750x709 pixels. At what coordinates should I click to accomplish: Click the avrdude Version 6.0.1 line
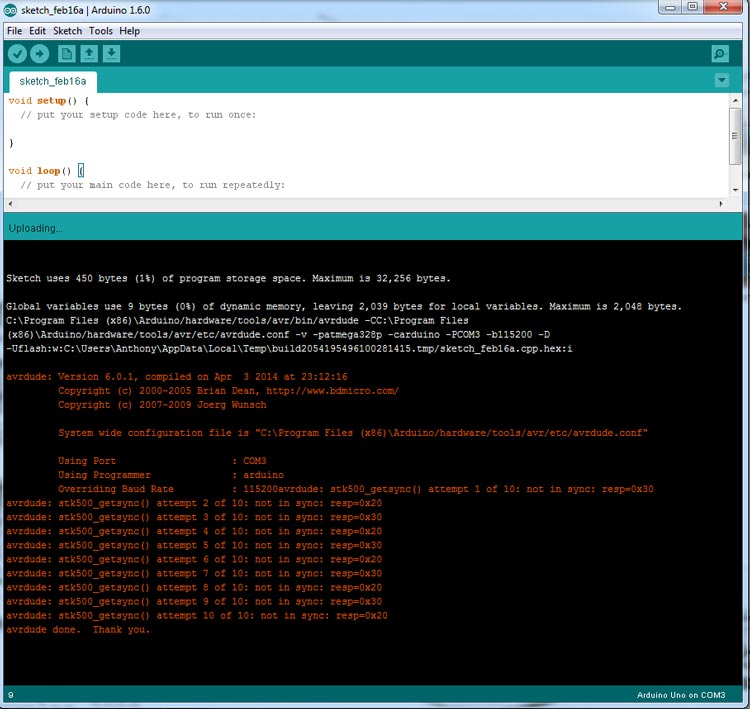176,377
